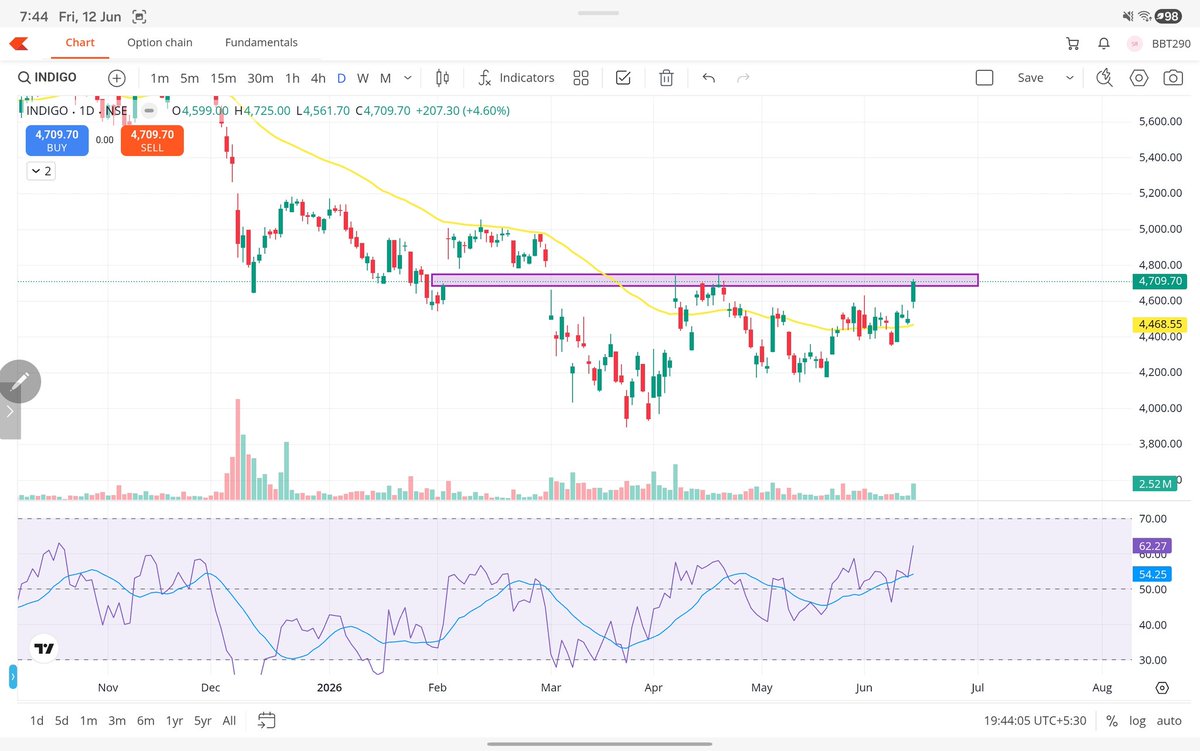Screen dimensions: 1200x751
Task: Open time axis settings hexagon icon
Action: 1162,688
